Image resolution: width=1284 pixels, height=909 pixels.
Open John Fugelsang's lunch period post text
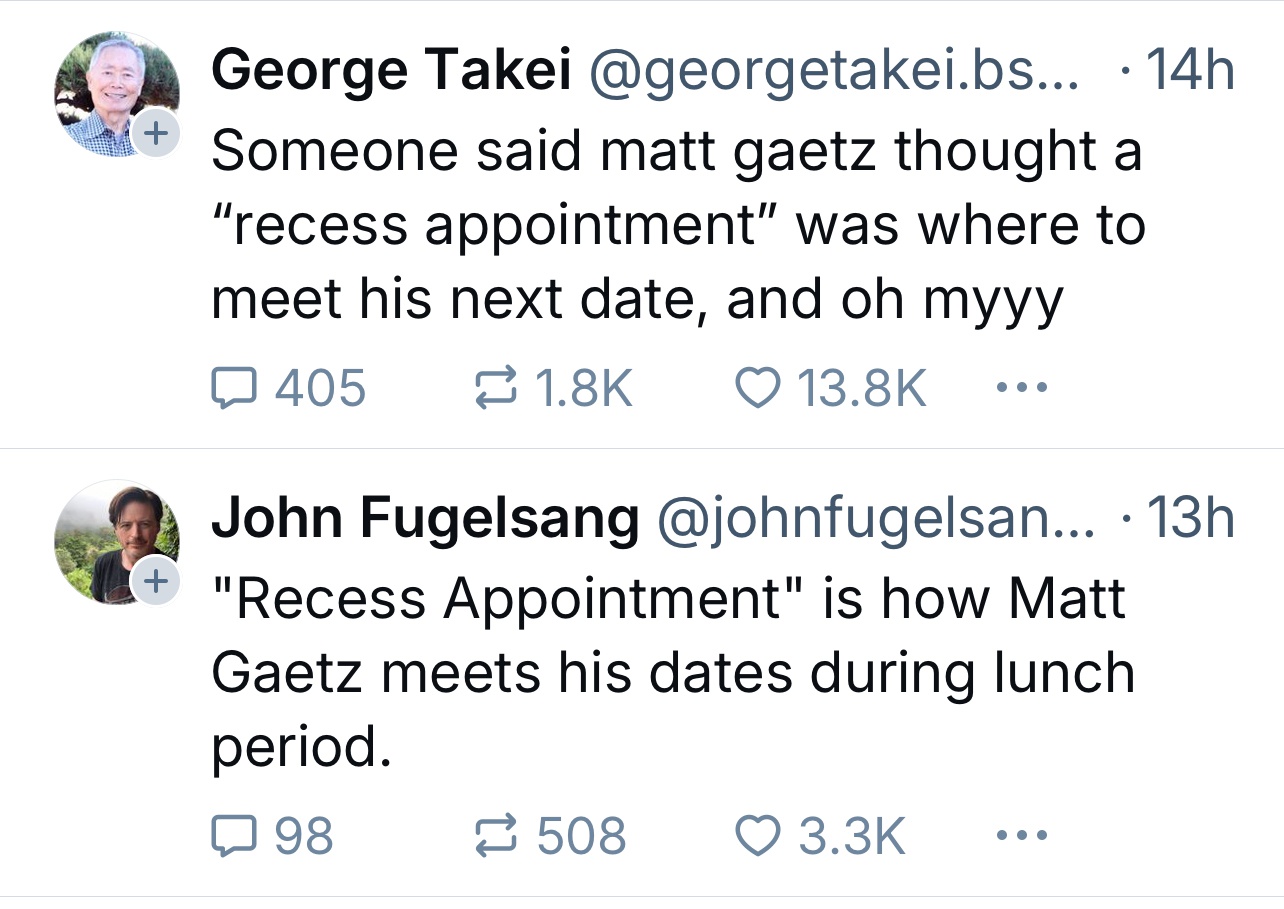tap(670, 672)
